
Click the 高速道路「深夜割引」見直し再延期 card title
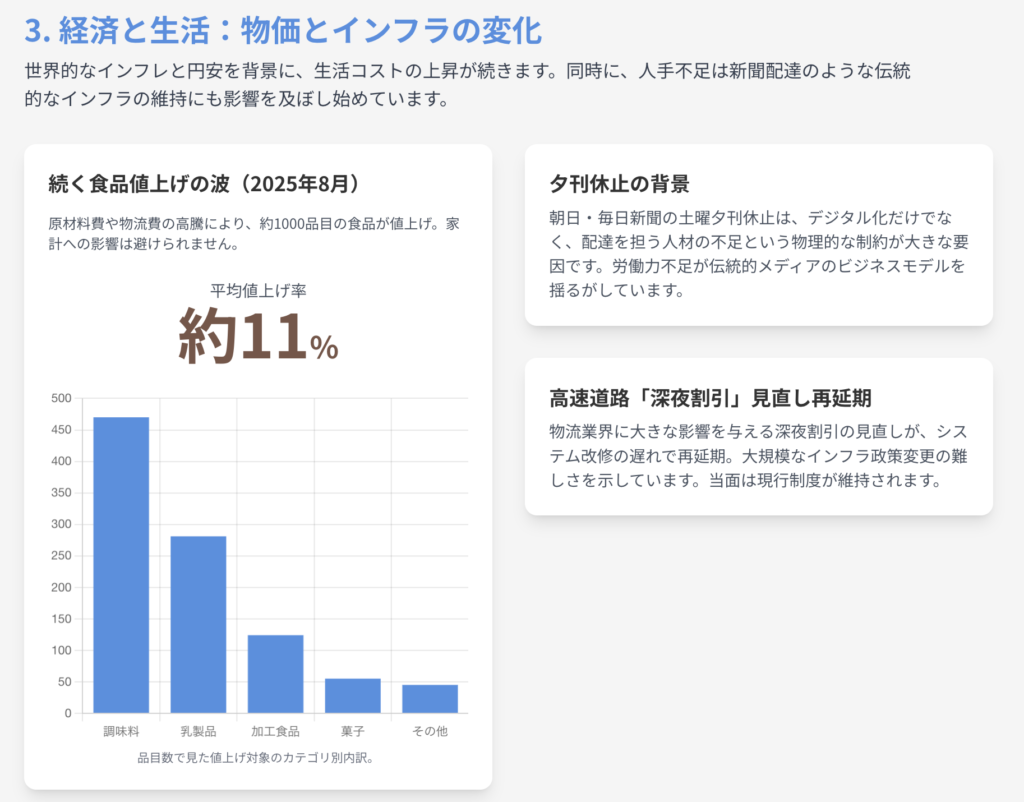[x=711, y=398]
